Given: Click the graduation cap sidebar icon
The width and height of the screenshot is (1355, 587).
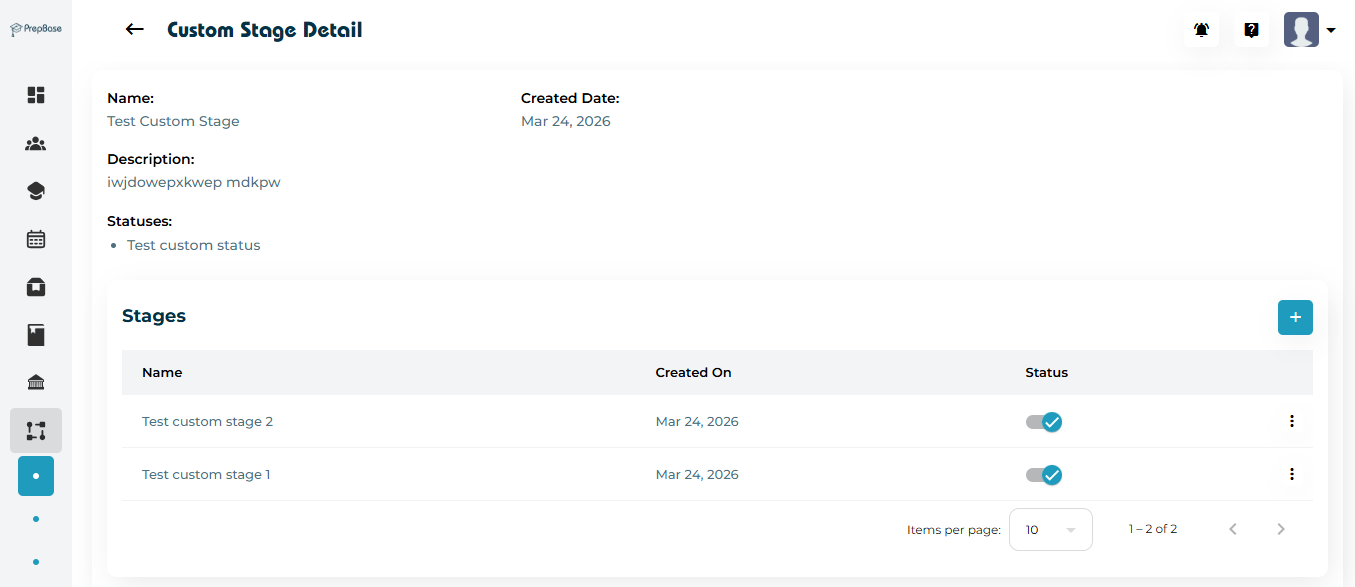Looking at the screenshot, I should (x=36, y=191).
